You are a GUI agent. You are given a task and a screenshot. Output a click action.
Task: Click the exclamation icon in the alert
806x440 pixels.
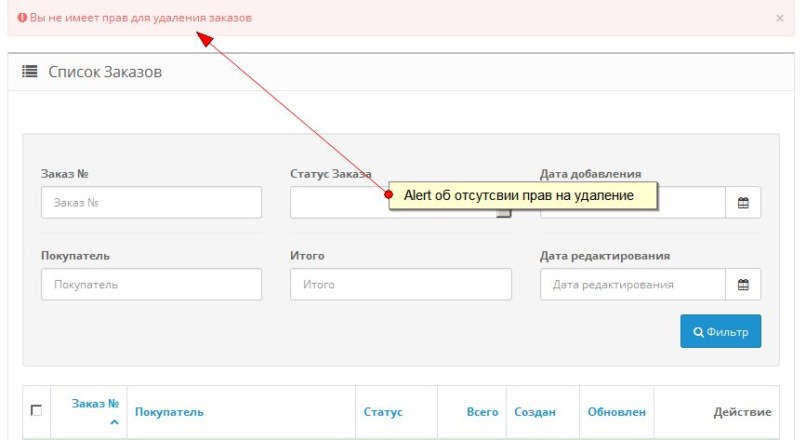pyautogui.click(x=22, y=18)
